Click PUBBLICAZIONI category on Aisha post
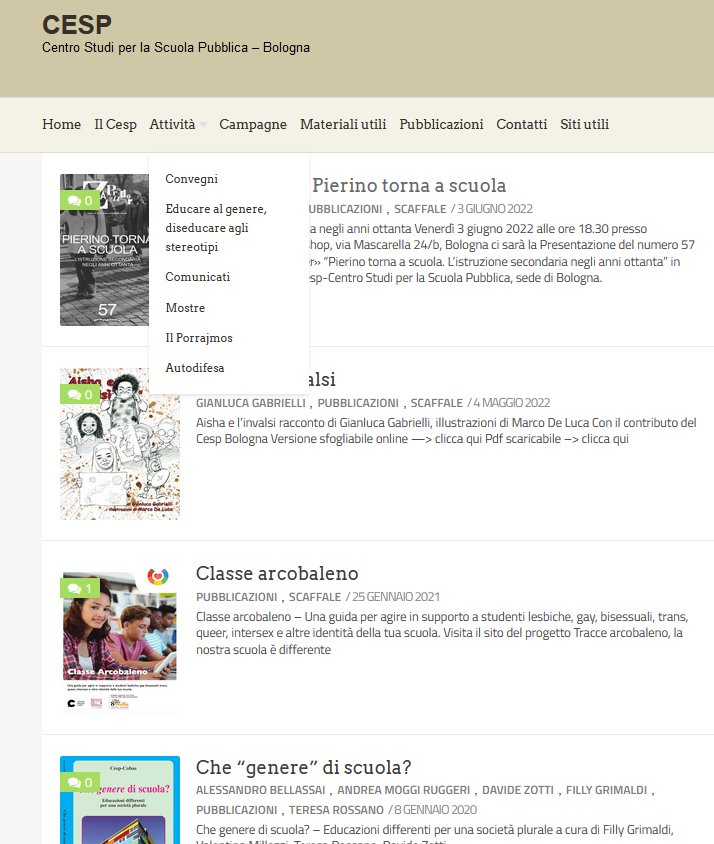This screenshot has width=714, height=844. [x=358, y=403]
